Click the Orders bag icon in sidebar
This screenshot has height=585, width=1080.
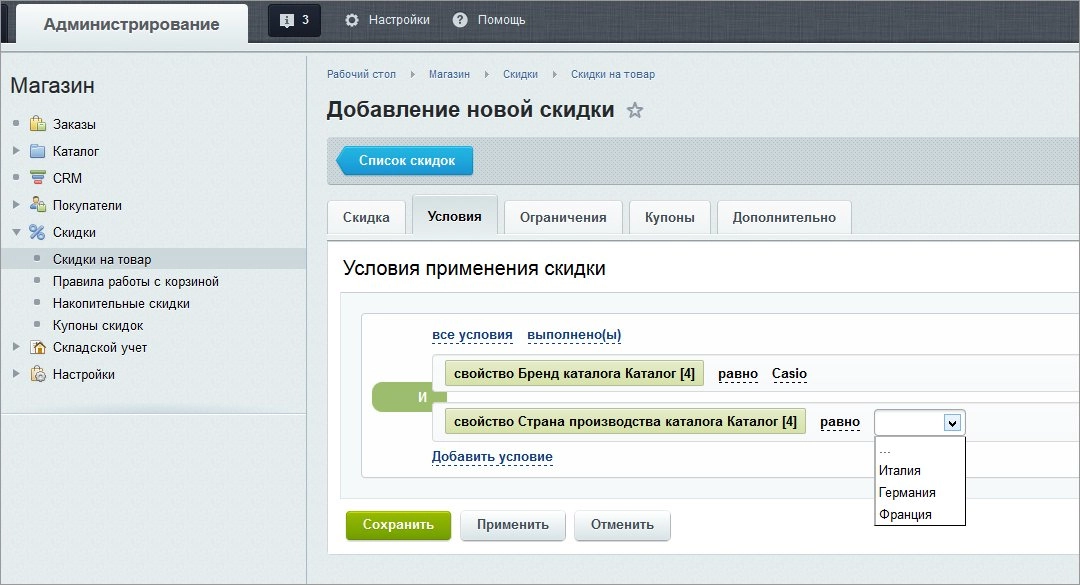[38, 124]
